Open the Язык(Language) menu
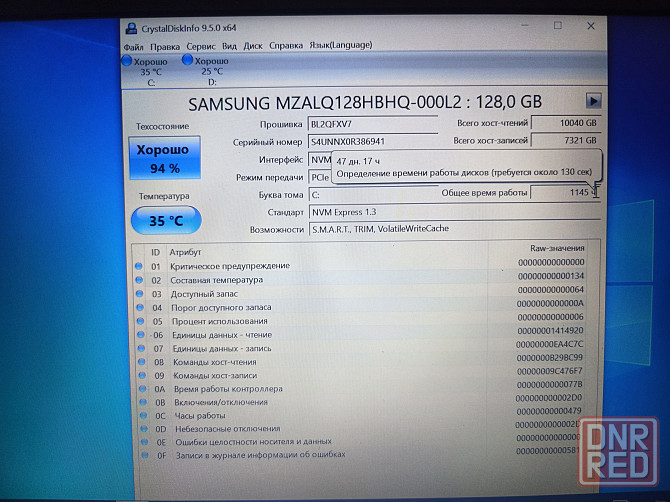The width and height of the screenshot is (670, 502). pos(341,46)
